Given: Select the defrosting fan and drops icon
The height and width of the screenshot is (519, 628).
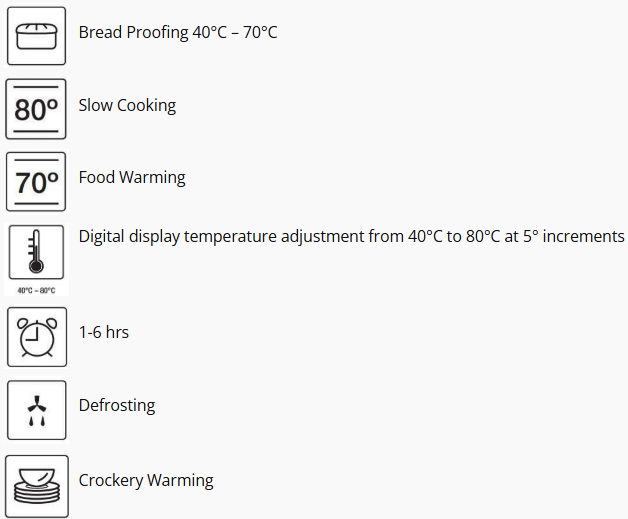Looking at the screenshot, I should 36,410.
